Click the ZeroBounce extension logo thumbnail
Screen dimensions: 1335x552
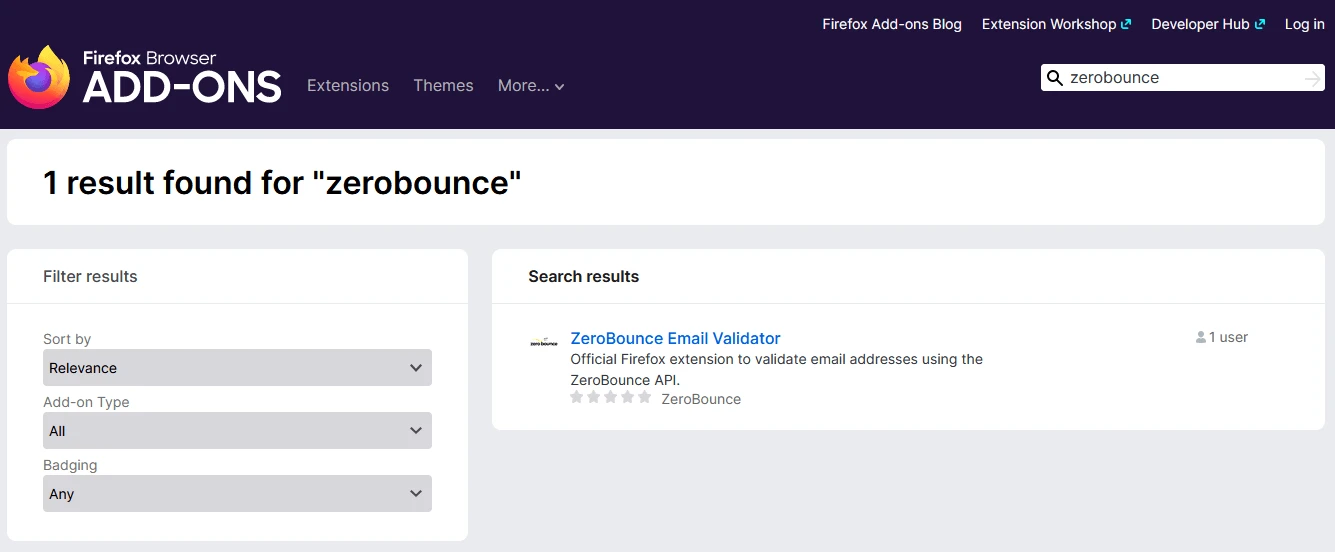(x=543, y=342)
